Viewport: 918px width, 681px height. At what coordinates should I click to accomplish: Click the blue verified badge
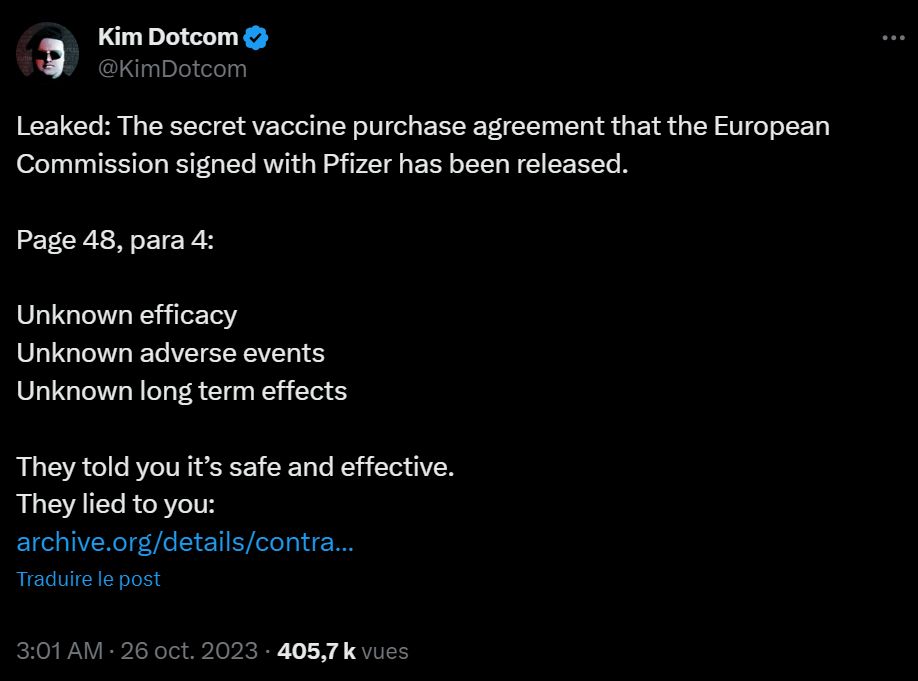(x=257, y=39)
